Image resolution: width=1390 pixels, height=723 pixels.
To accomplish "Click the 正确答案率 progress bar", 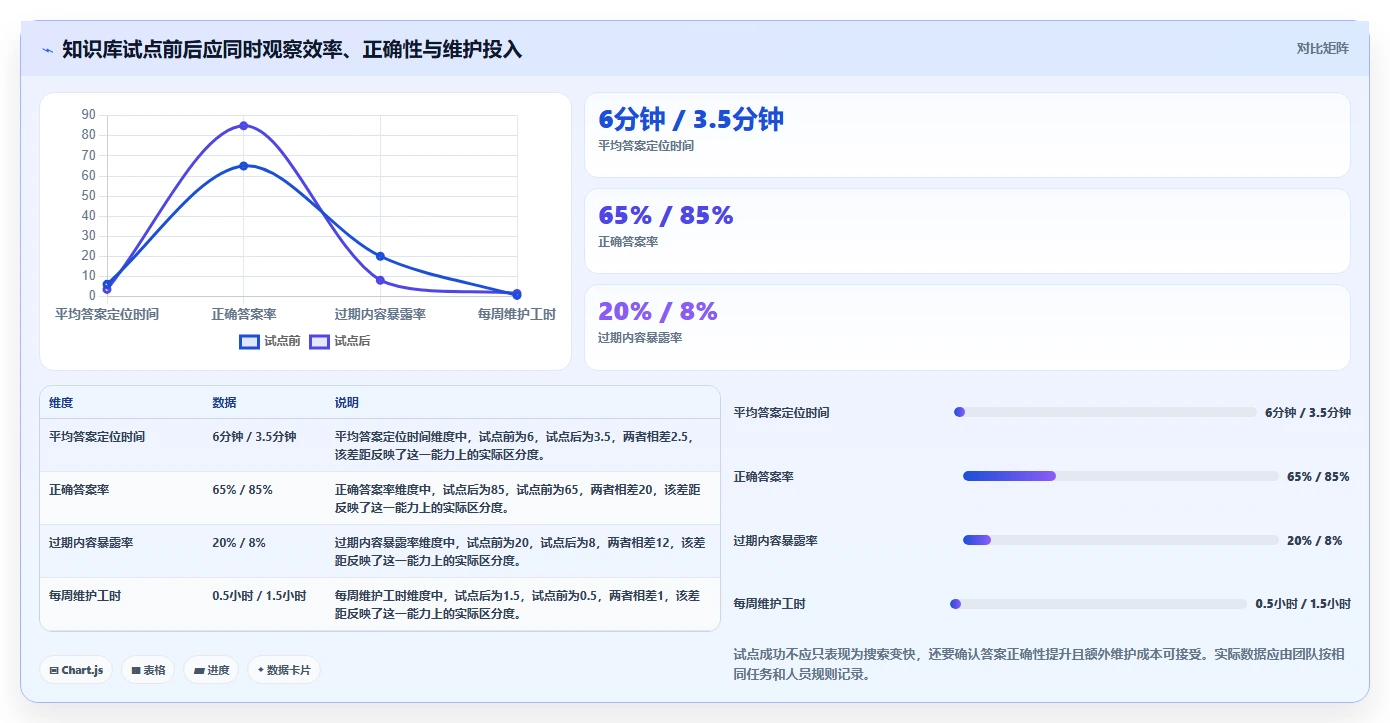I will 1121,476.
